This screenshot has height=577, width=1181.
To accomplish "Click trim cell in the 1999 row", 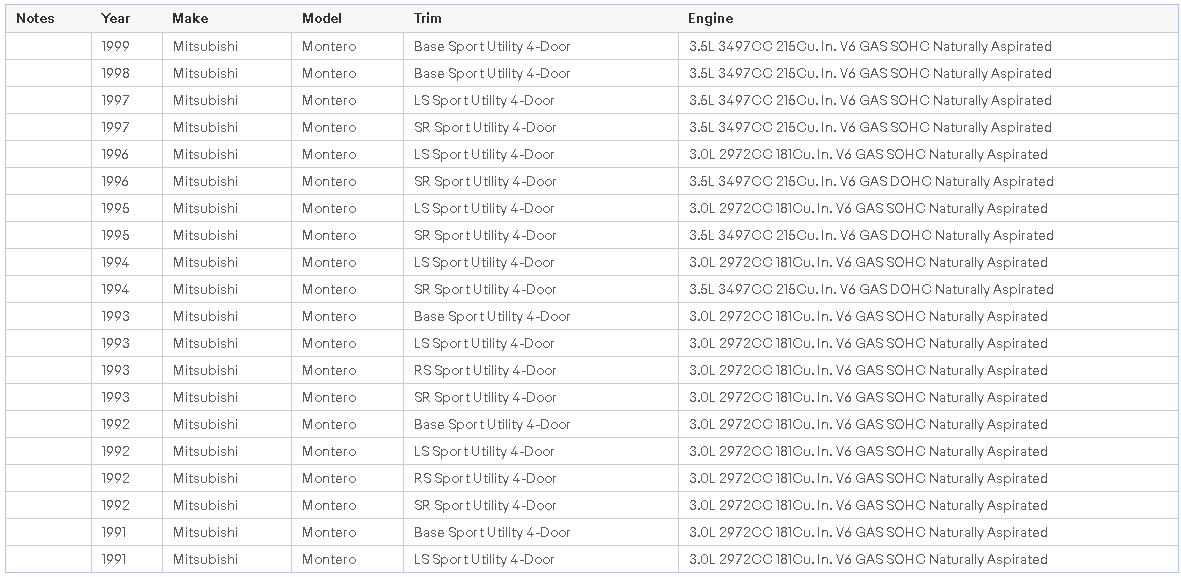I will coord(492,46).
